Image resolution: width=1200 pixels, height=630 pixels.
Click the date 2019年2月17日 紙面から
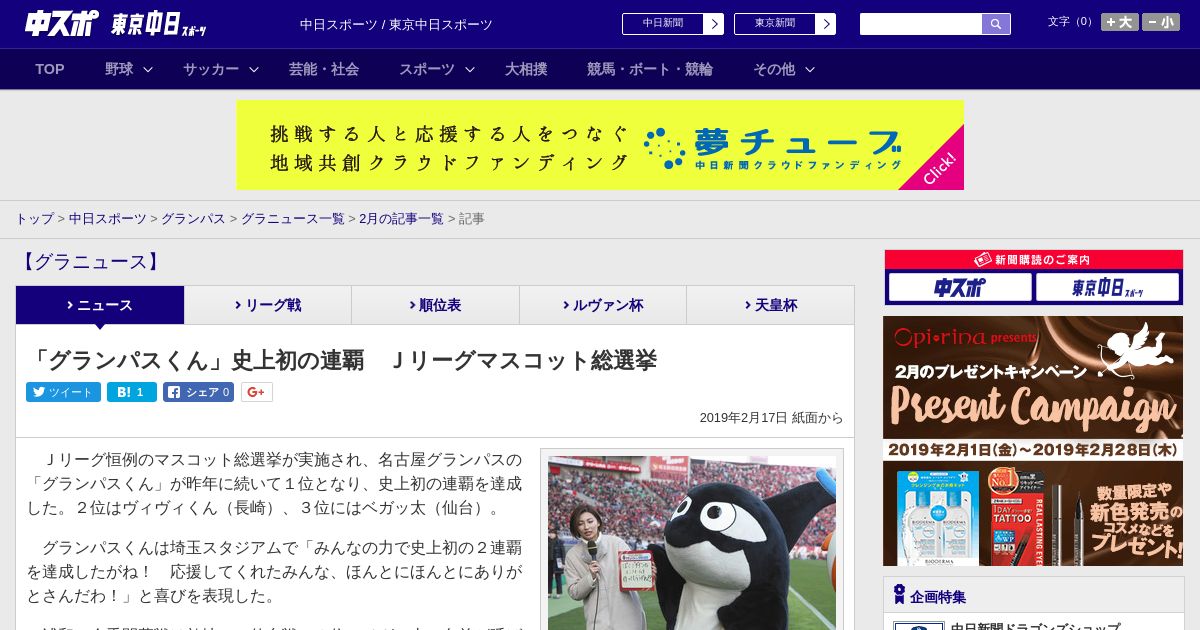(771, 418)
